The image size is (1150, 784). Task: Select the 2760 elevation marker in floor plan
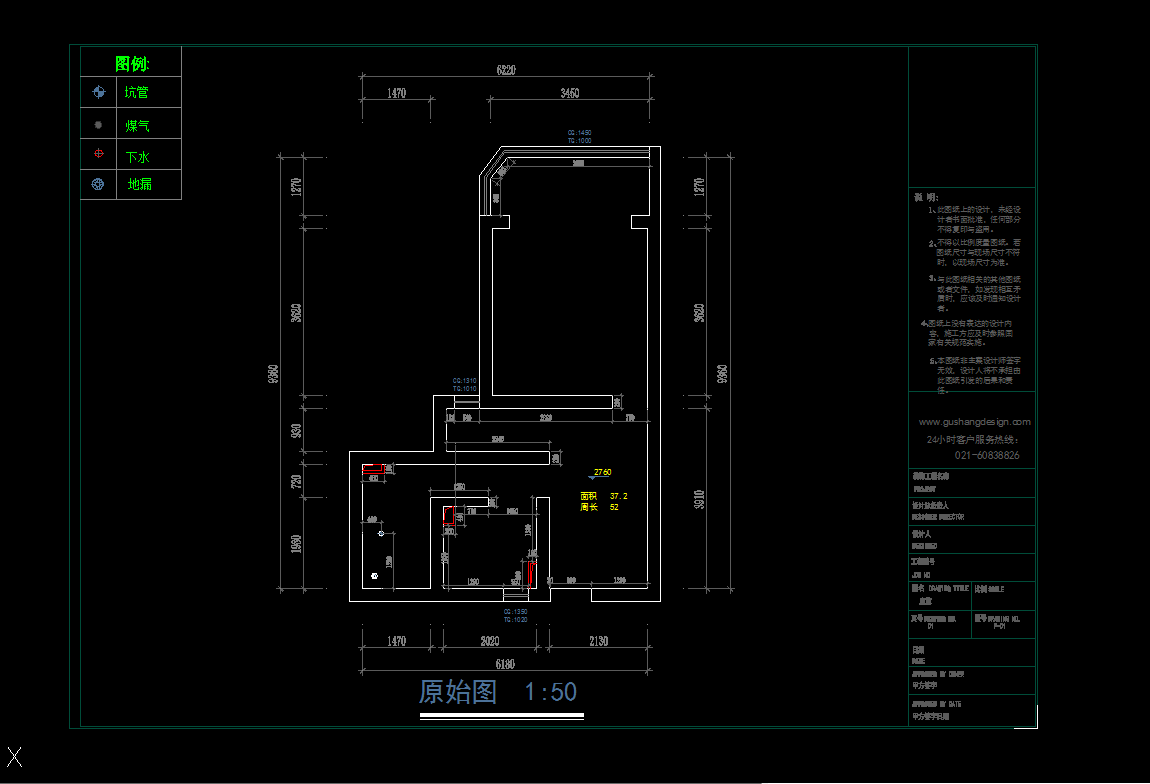[601, 472]
